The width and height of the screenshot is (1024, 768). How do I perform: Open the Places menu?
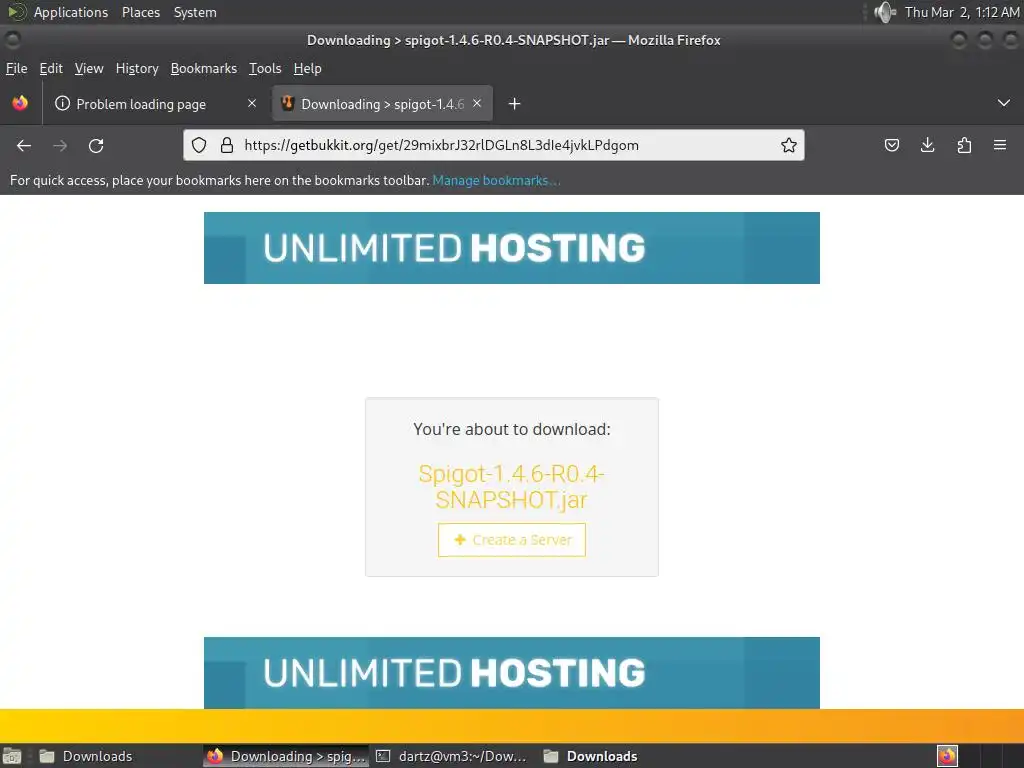click(x=141, y=12)
